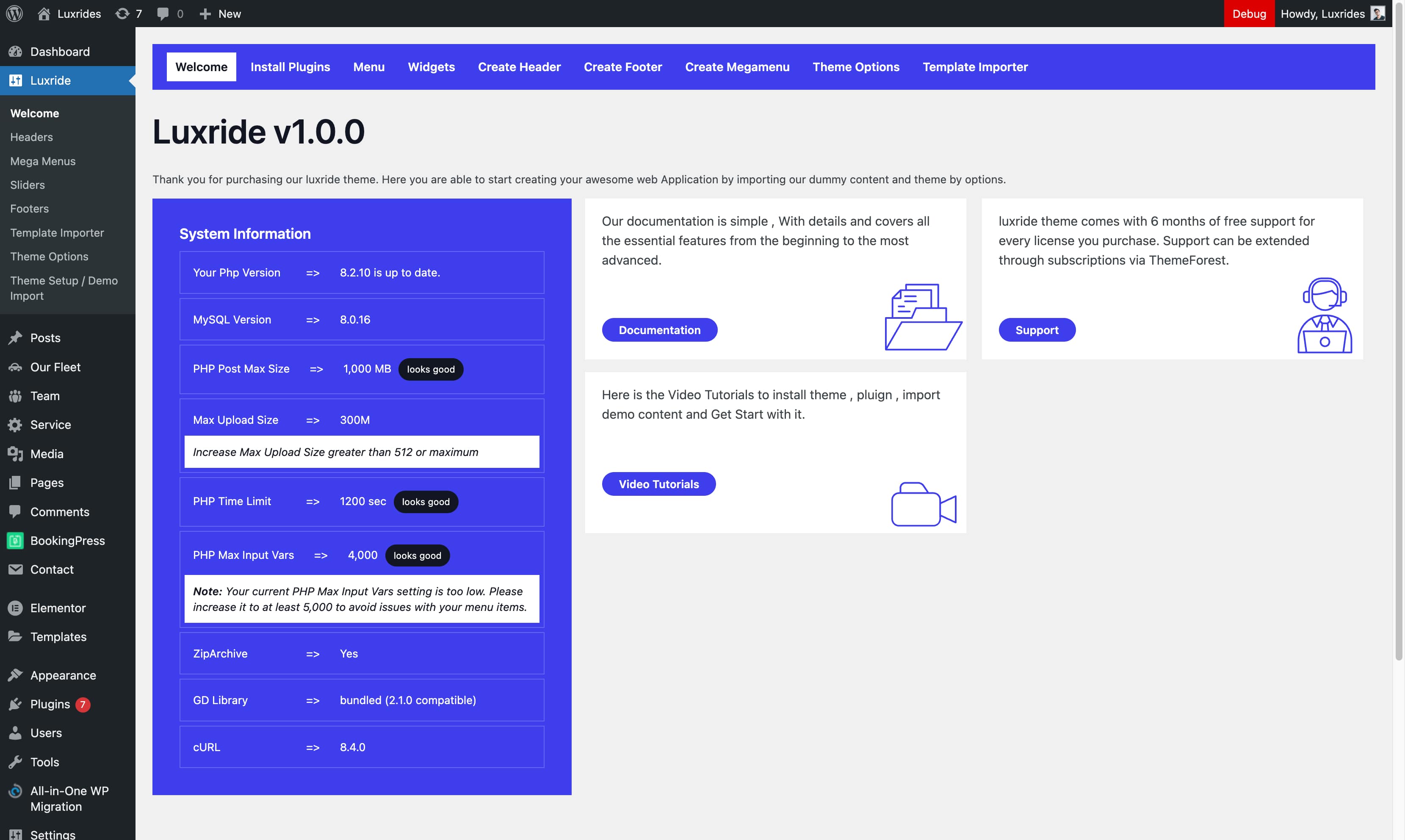Click the Pages icon in sidebar
This screenshot has height=840, width=1405.
coord(15,483)
